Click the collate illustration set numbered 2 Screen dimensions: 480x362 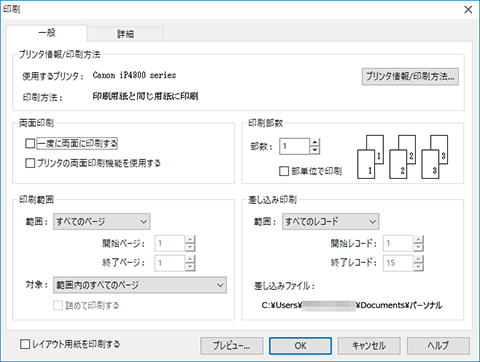[x=402, y=157]
